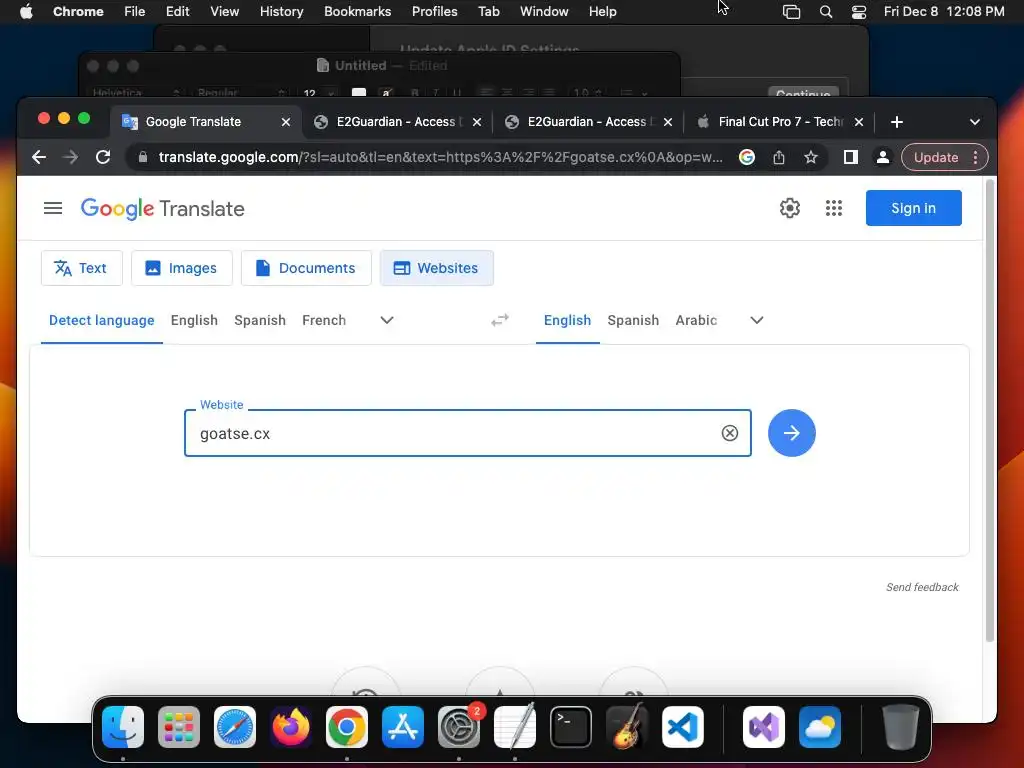Switch to Text translation mode

click(81, 268)
